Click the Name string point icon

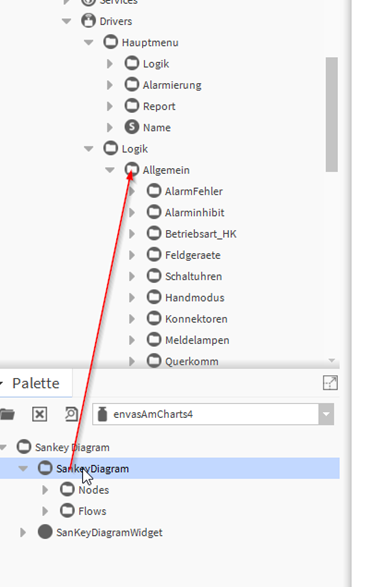[131, 127]
